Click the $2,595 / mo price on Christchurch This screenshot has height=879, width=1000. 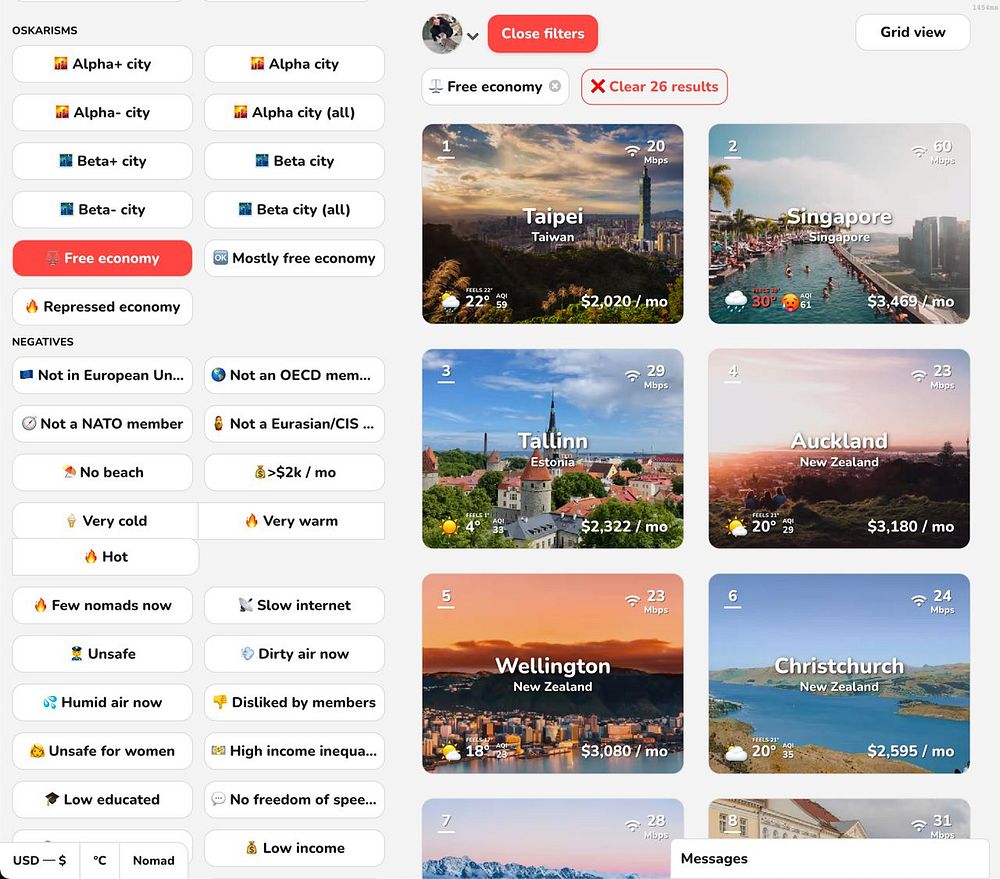[910, 751]
